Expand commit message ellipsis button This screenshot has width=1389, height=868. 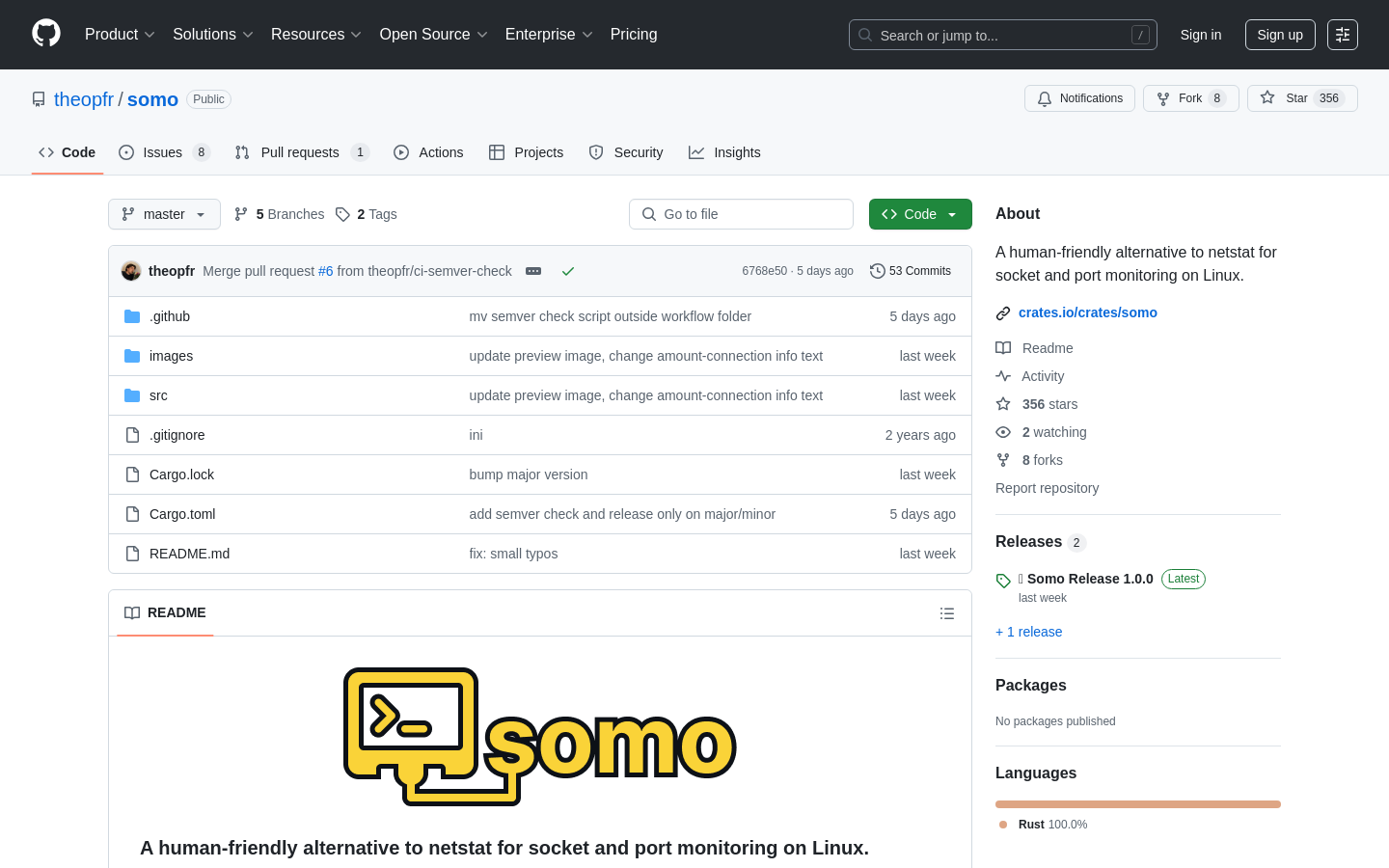pos(533,271)
